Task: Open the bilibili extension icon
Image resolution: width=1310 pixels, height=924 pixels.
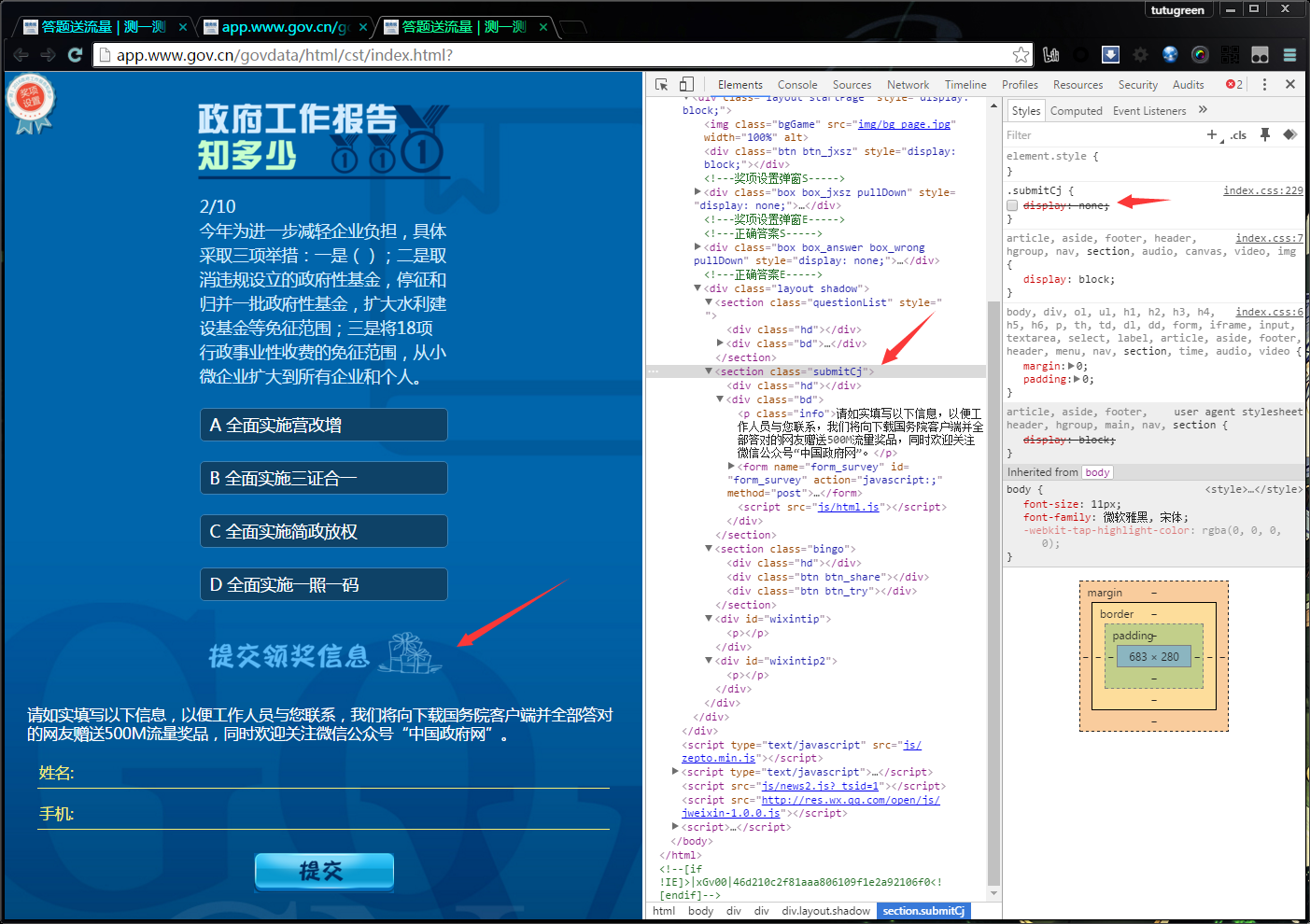Action: point(1051,55)
